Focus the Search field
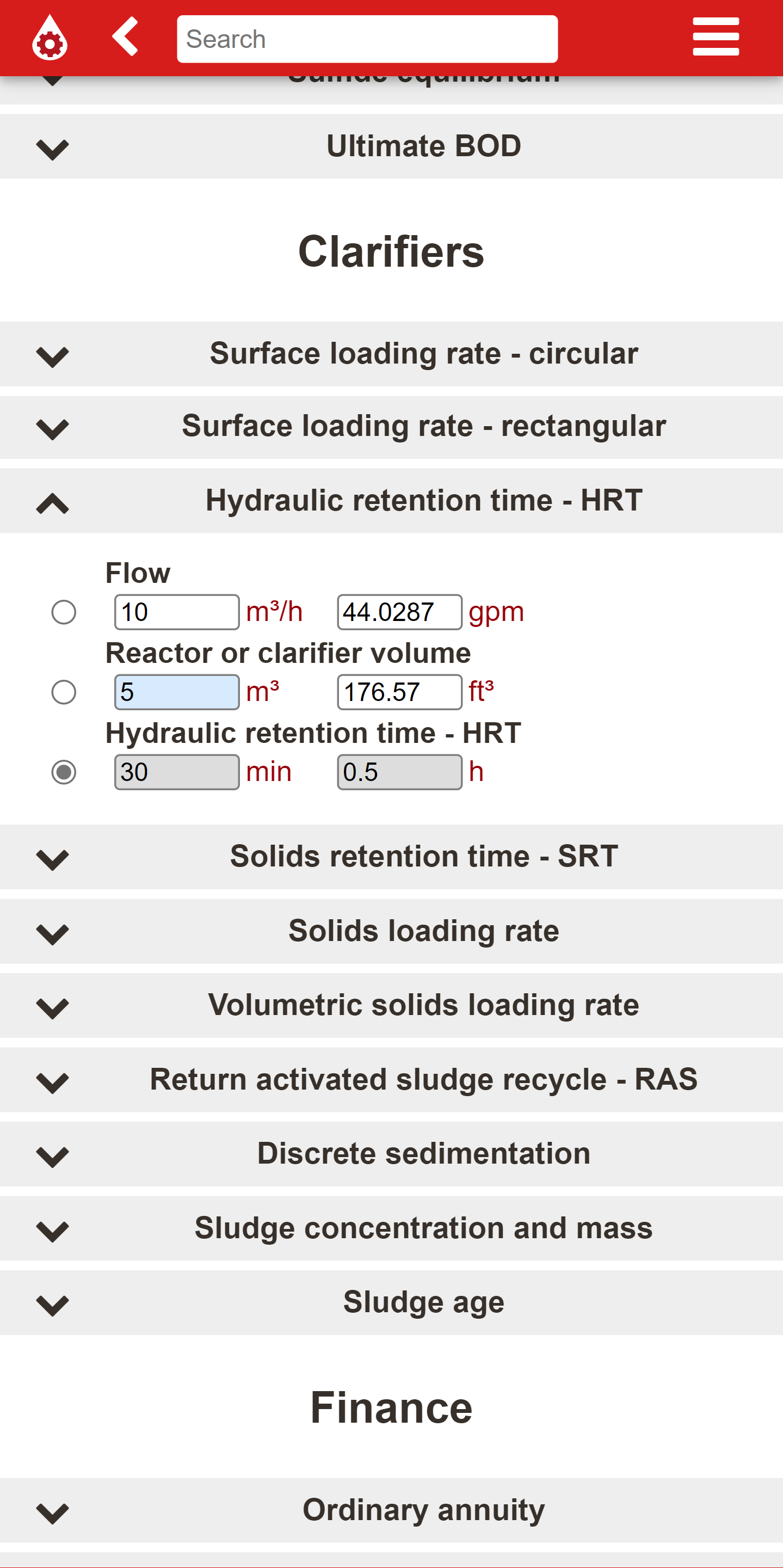The height and width of the screenshot is (1568, 783). tap(367, 39)
